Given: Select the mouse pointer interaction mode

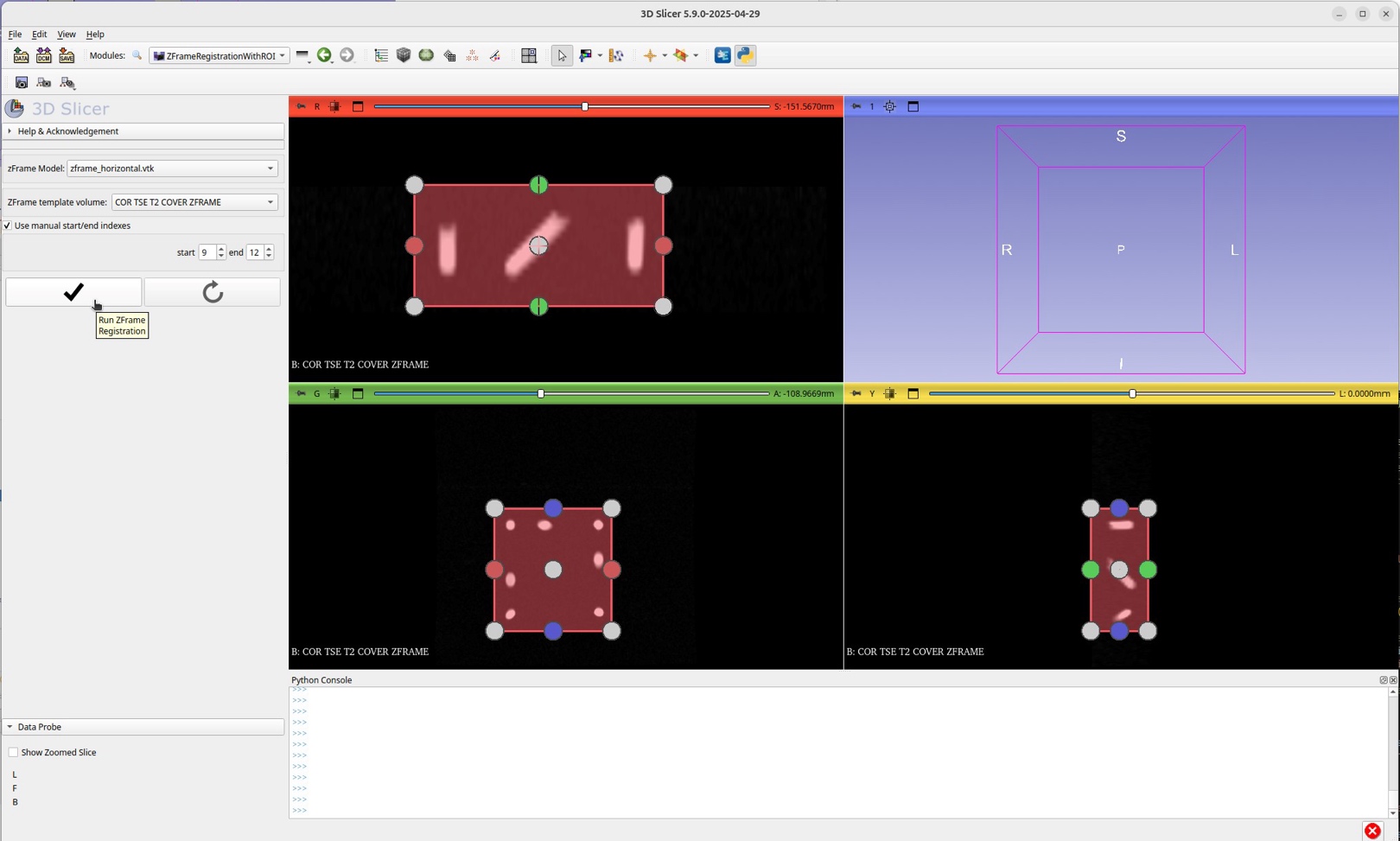Looking at the screenshot, I should pos(562,55).
